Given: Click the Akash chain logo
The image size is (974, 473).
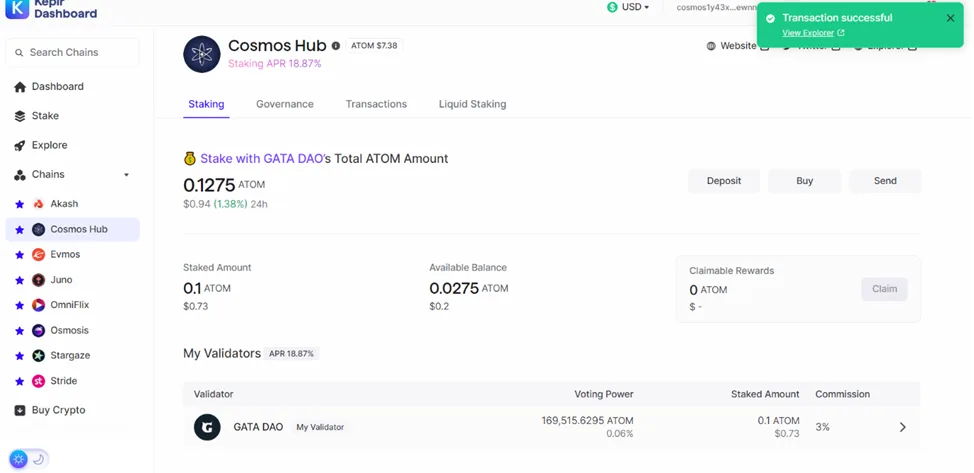Looking at the screenshot, I should click(39, 204).
